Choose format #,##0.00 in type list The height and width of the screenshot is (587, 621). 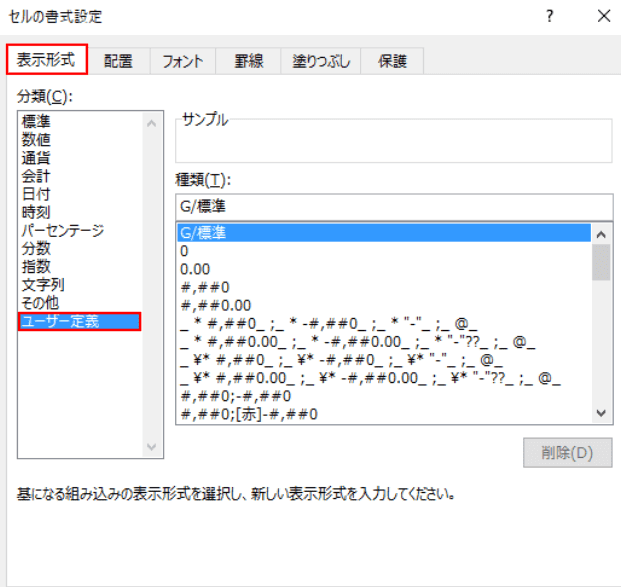tap(384, 305)
